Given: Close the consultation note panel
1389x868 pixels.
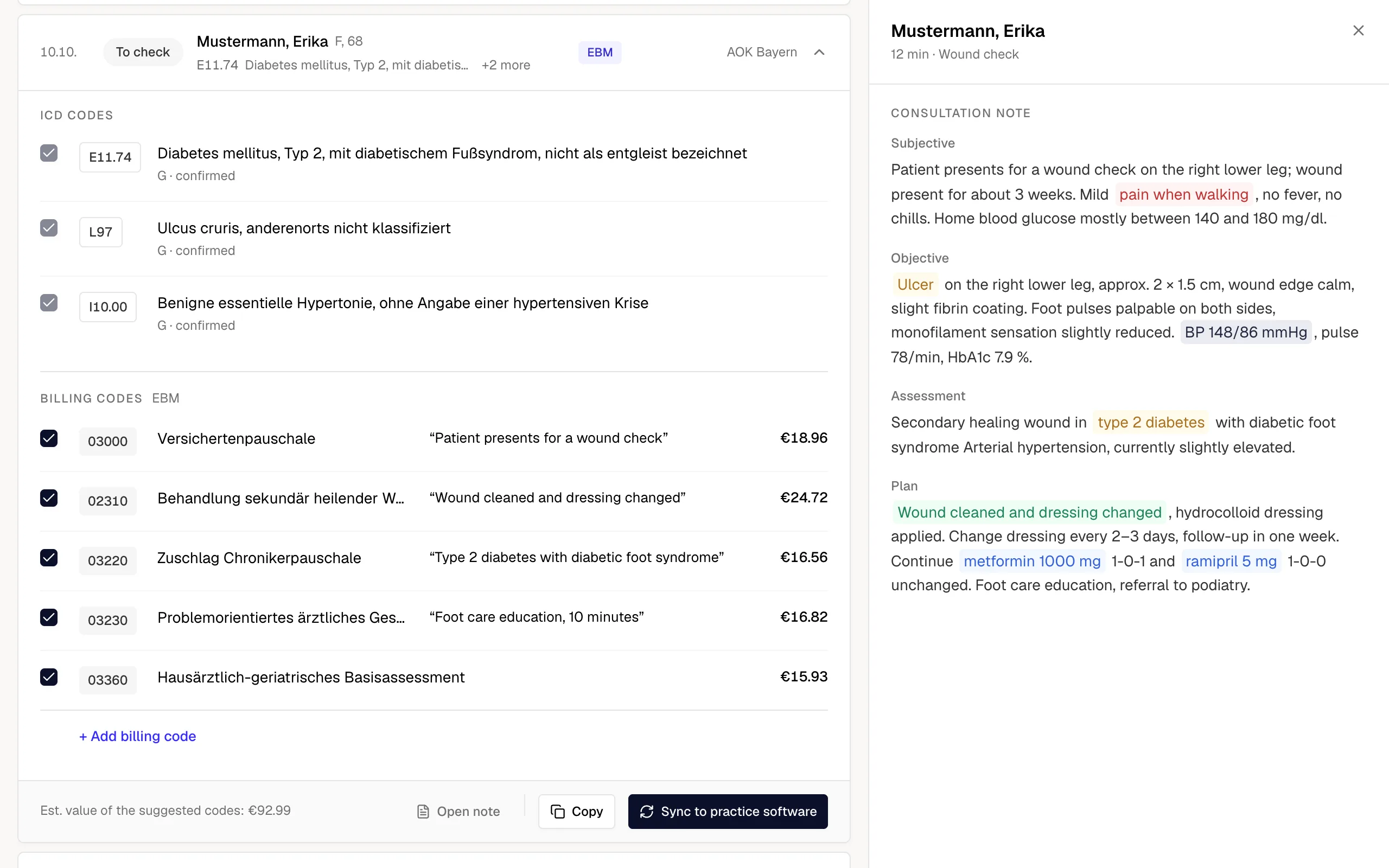Looking at the screenshot, I should pos(1358,30).
